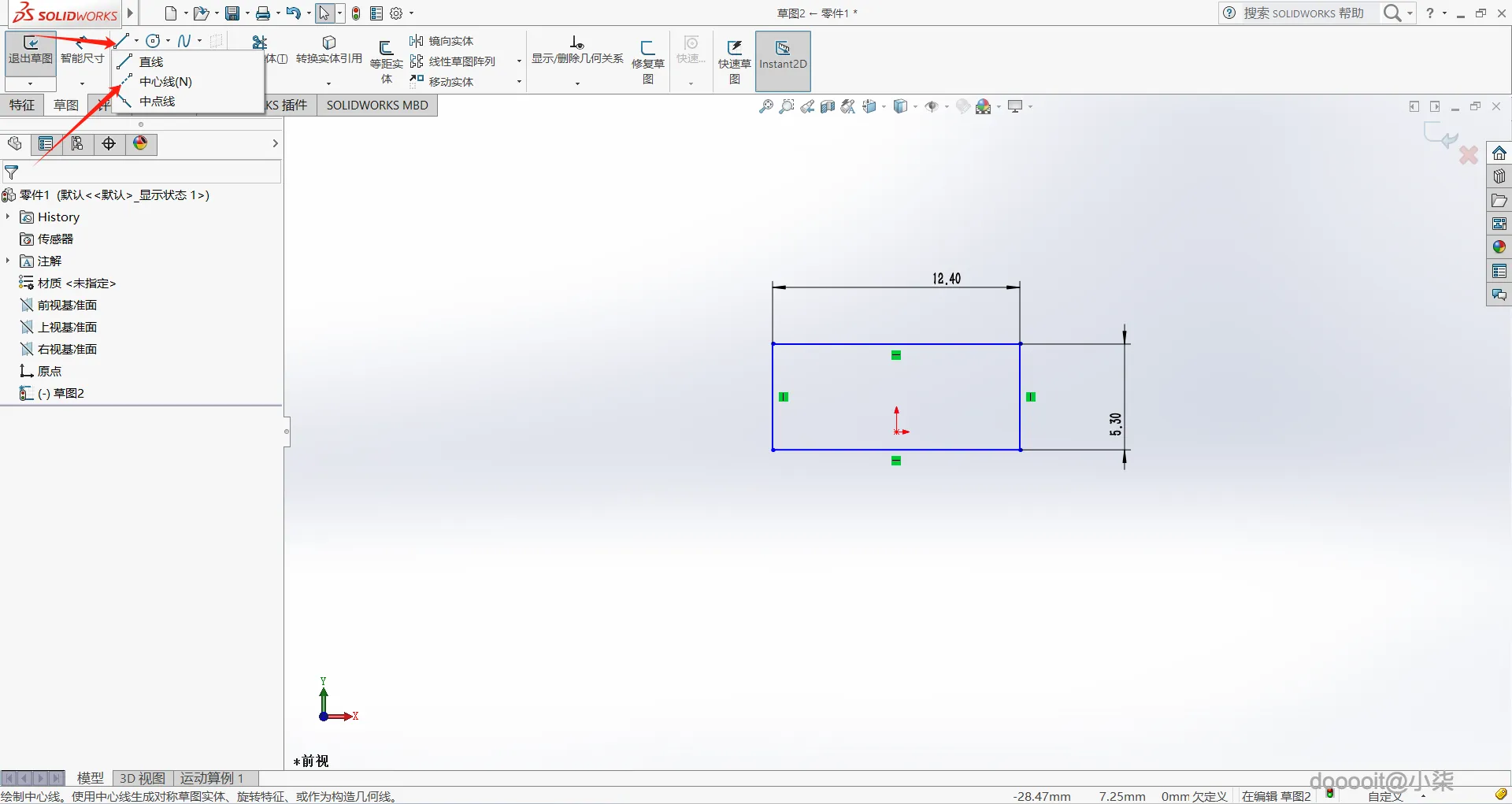Click the Select cursor tool
This screenshot has height=804, width=1512.
coord(324,13)
